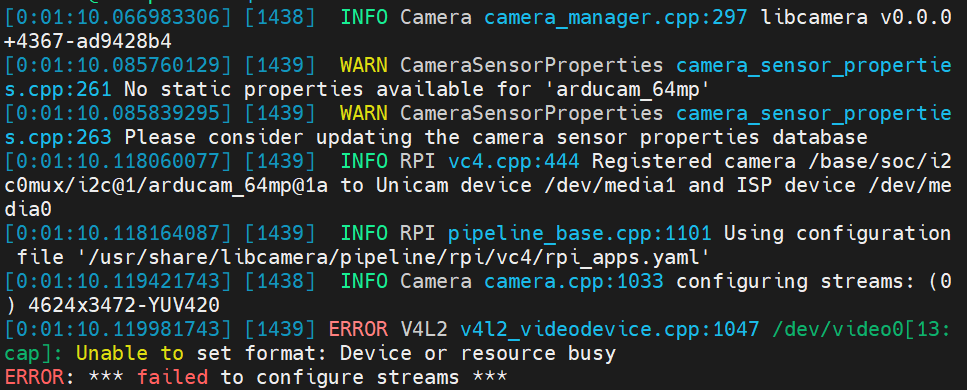967x390 pixels.
Task: Click the vc4.cpp:444 file reference
Action: coord(513,162)
